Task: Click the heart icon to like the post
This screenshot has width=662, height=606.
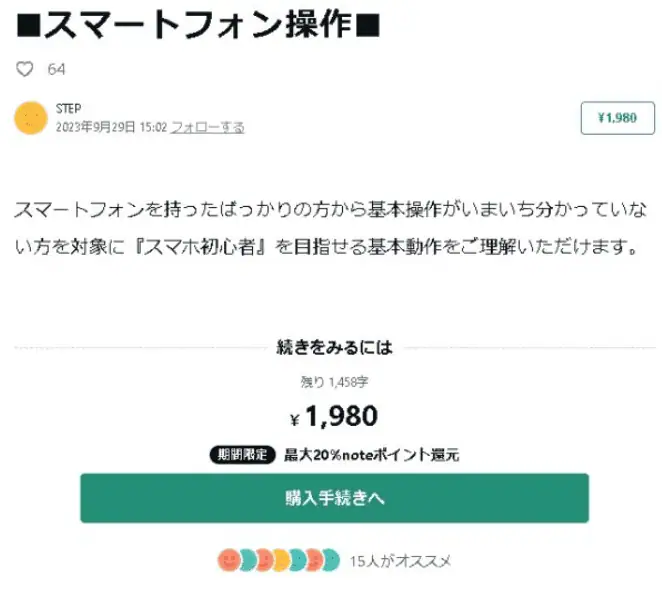Action: coord(25,69)
